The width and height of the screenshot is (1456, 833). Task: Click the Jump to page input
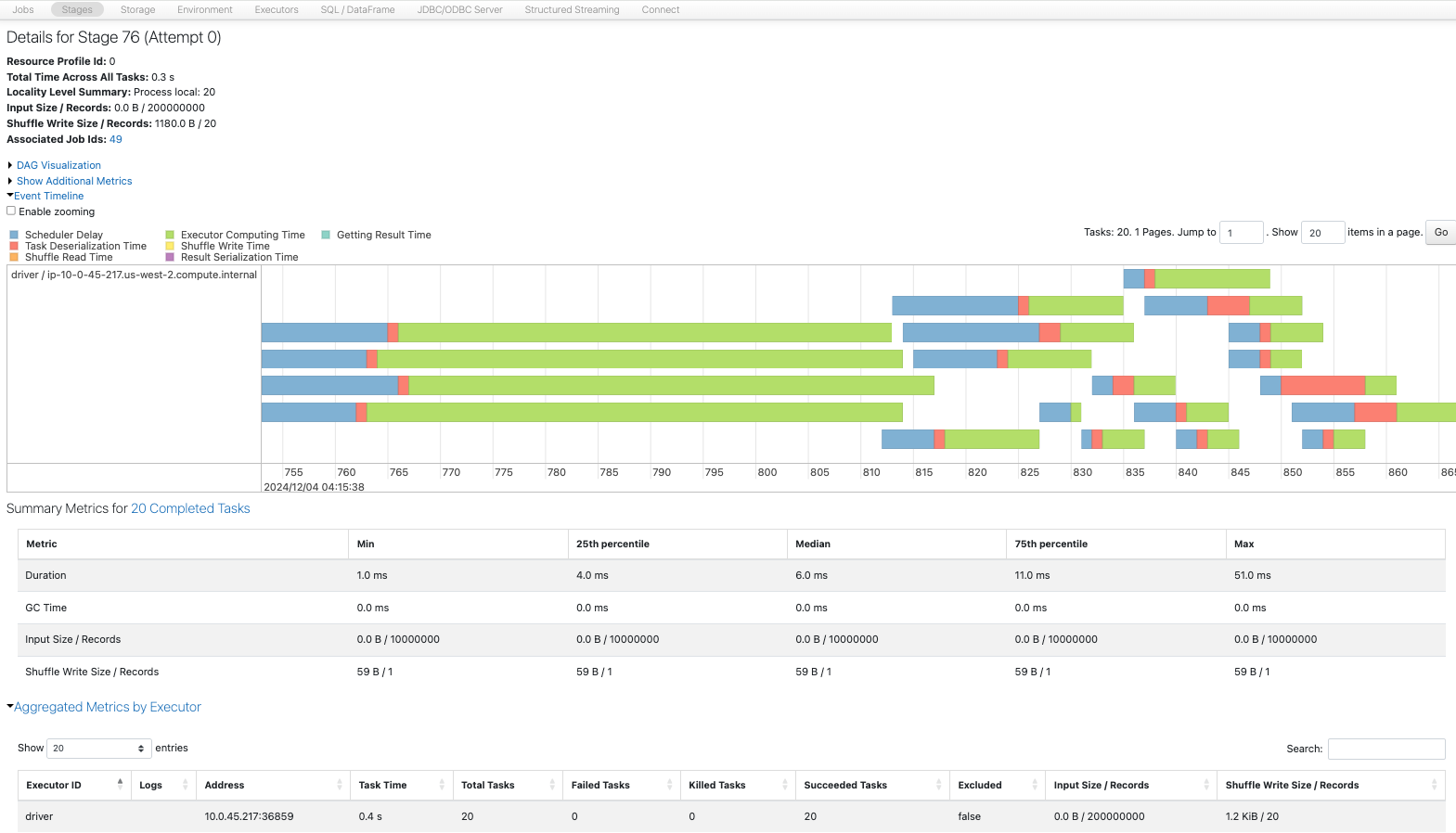(1242, 232)
